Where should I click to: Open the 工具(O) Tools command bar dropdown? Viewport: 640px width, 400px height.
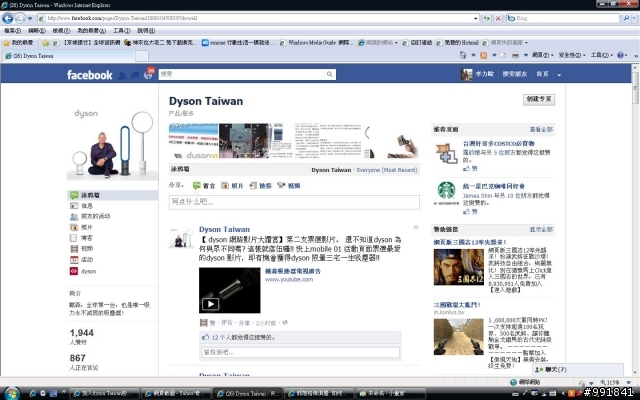pyautogui.click(x=602, y=55)
